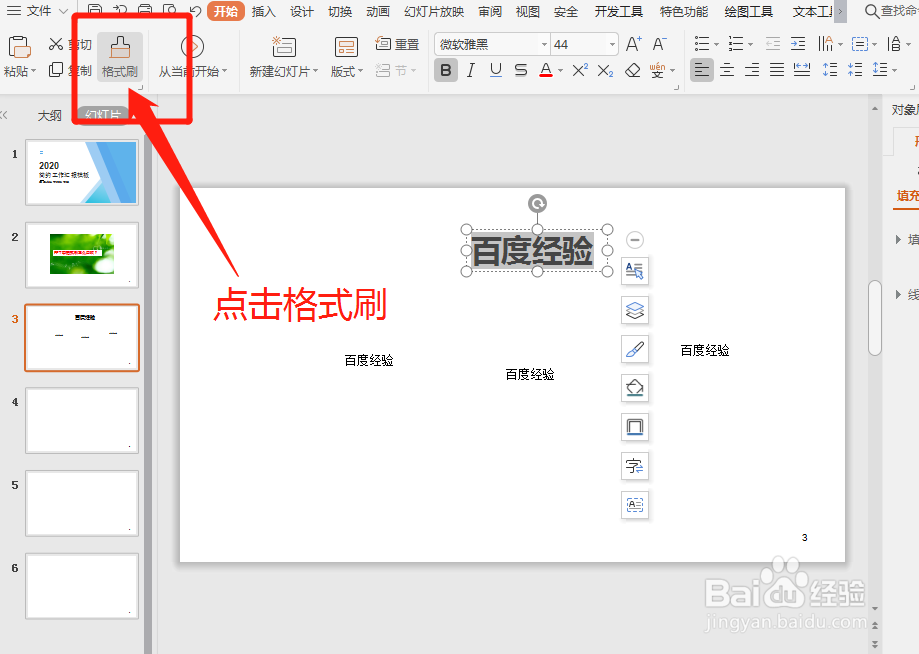
Task: Open the Insert (插入) ribbon tab
Action: click(263, 11)
